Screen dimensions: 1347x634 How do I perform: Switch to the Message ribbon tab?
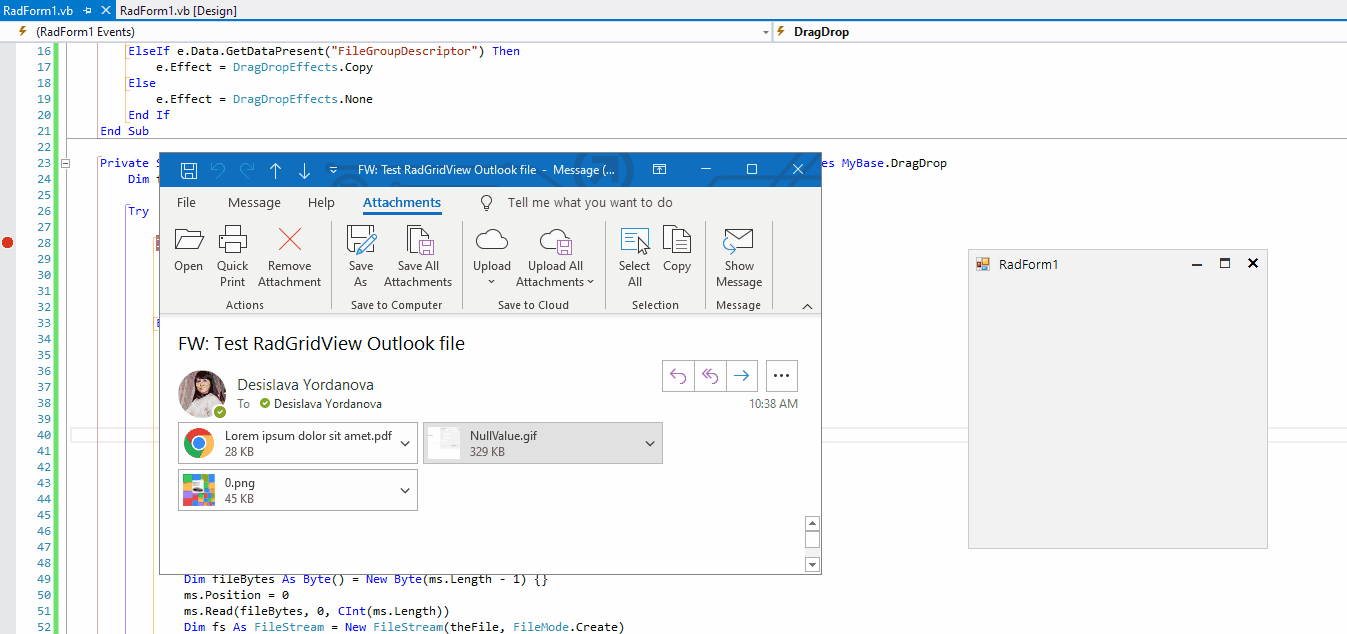[x=254, y=202]
